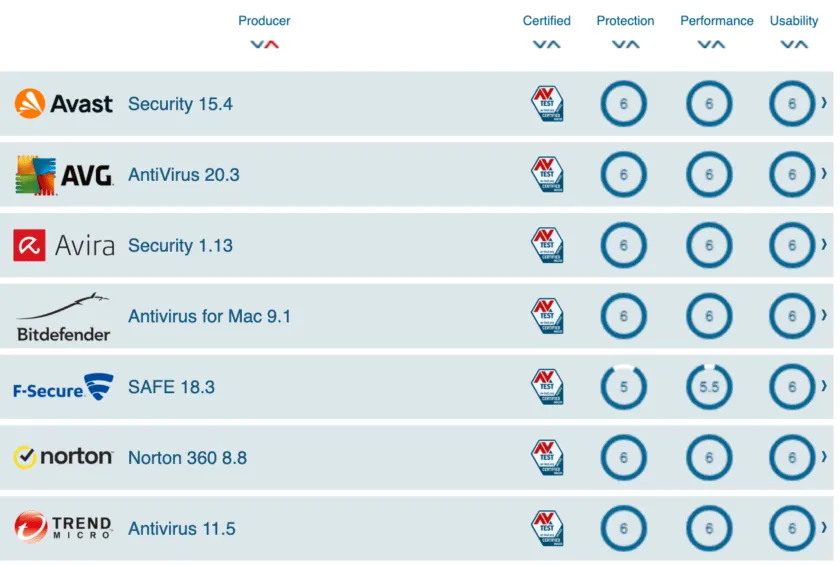Click AV-TEST certified badge for Avast
This screenshot has height=565, width=840.
(547, 104)
